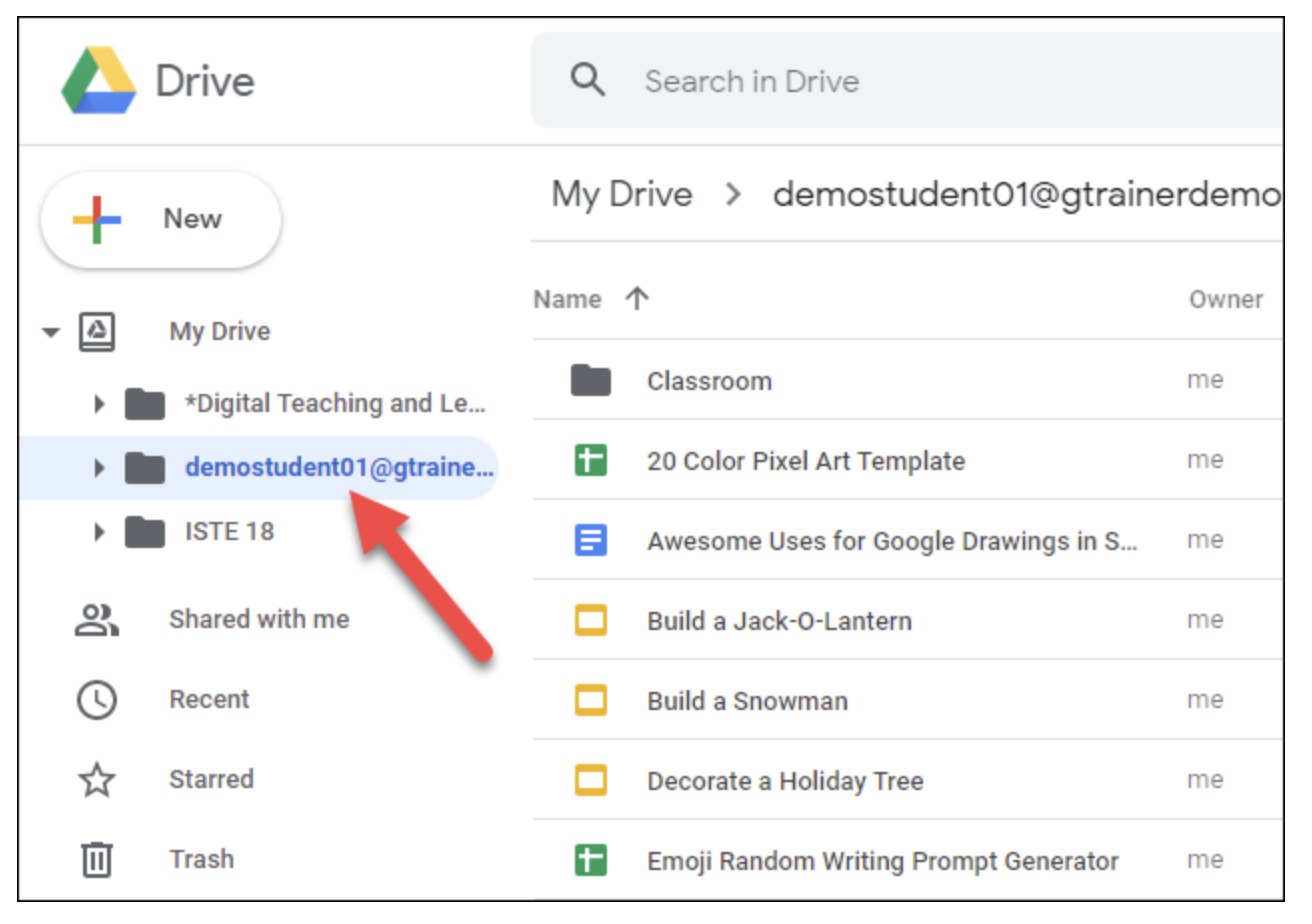1312x924 pixels.
Task: Click the demostudent01 folder icon in the sidebar
Action: 145,468
